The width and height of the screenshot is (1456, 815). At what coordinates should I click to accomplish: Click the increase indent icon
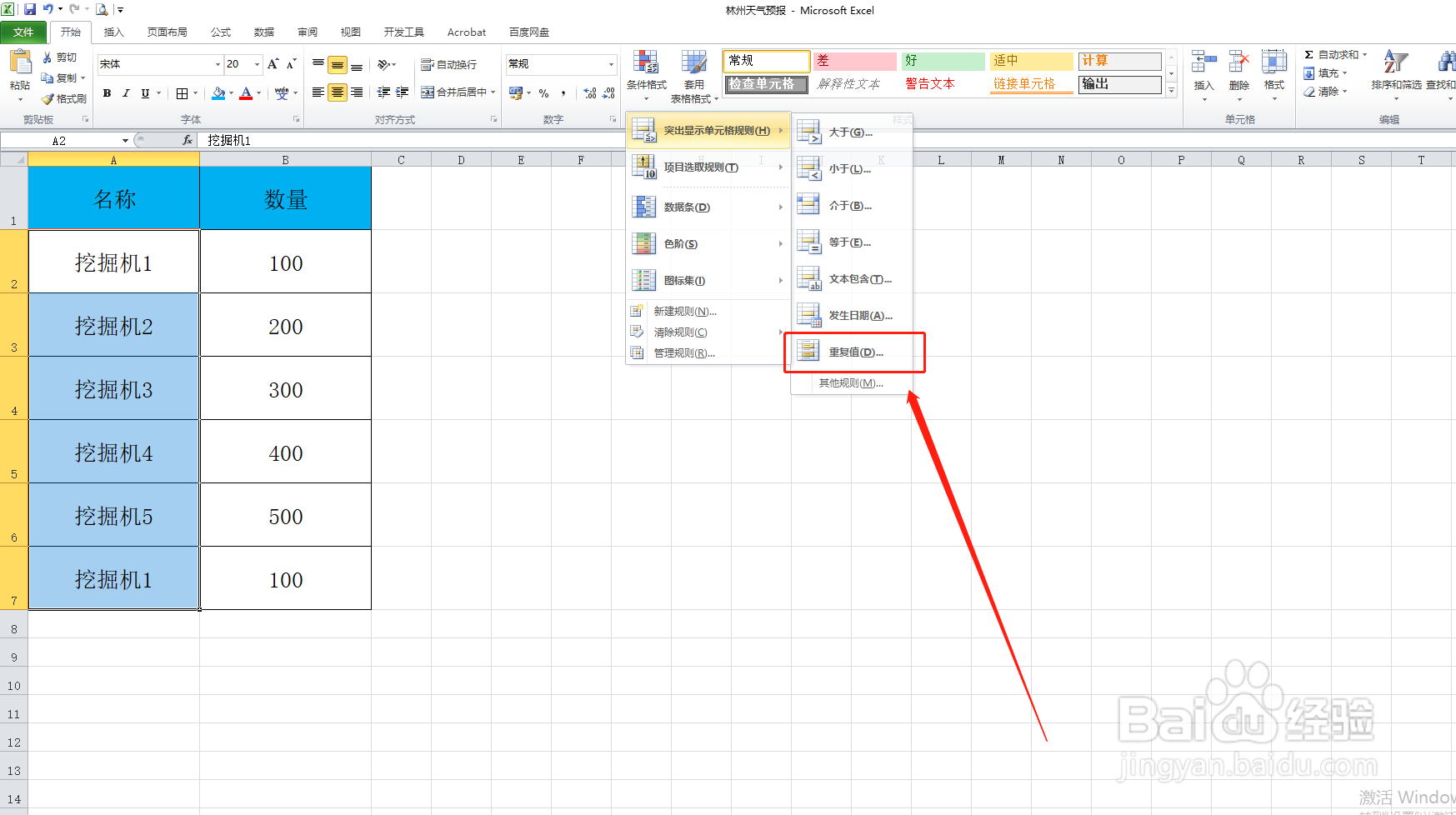(x=403, y=92)
